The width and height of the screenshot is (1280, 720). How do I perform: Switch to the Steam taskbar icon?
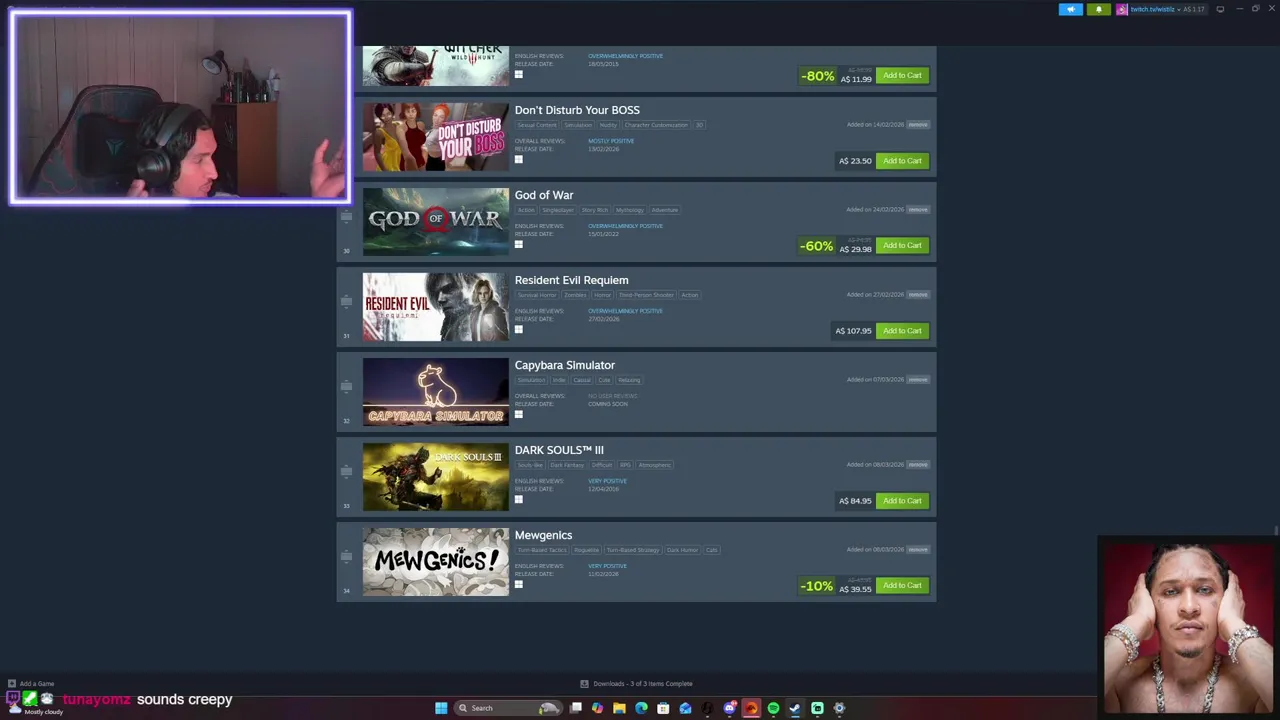795,708
